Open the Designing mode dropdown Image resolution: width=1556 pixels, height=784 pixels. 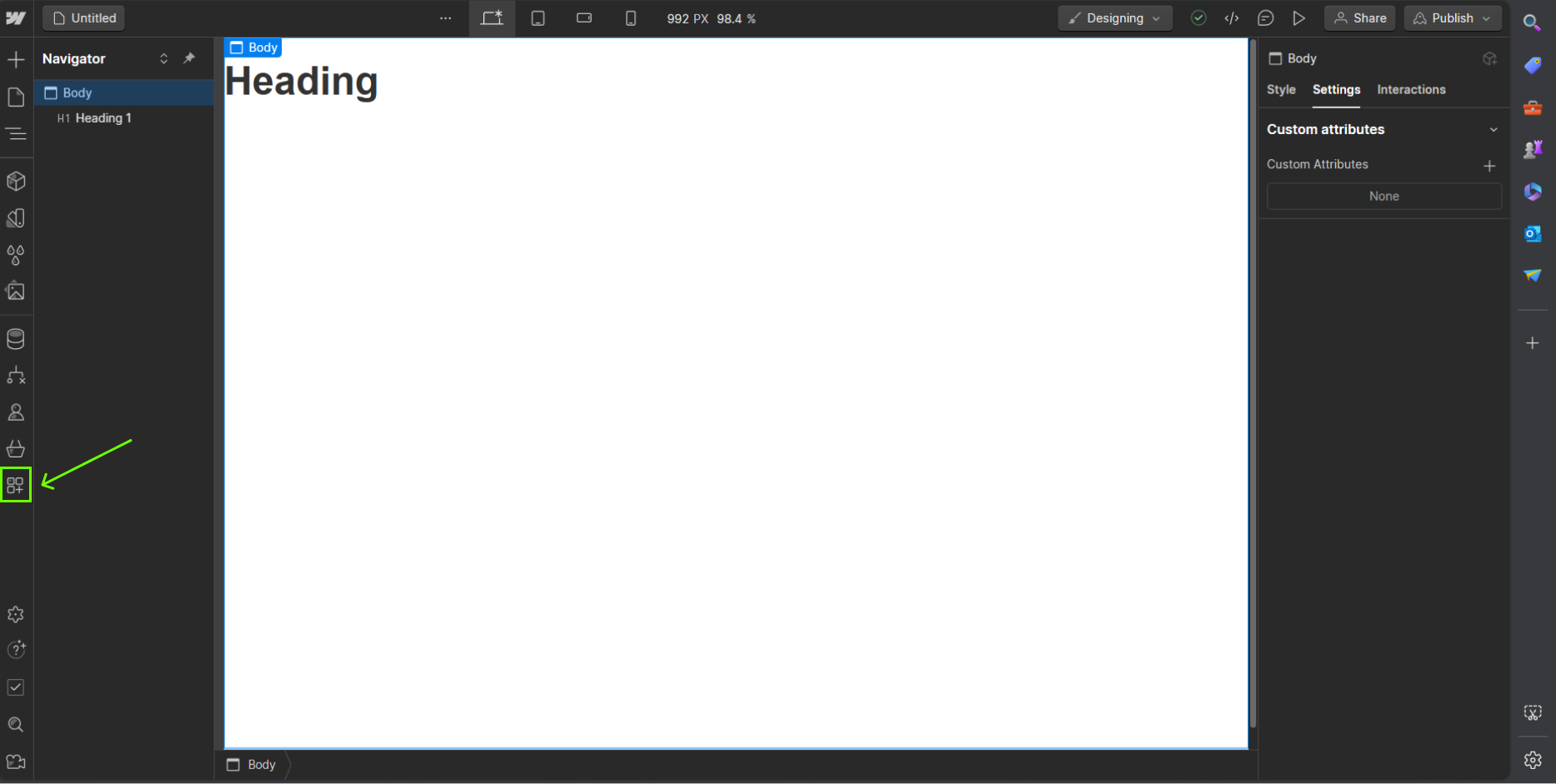pos(1114,18)
